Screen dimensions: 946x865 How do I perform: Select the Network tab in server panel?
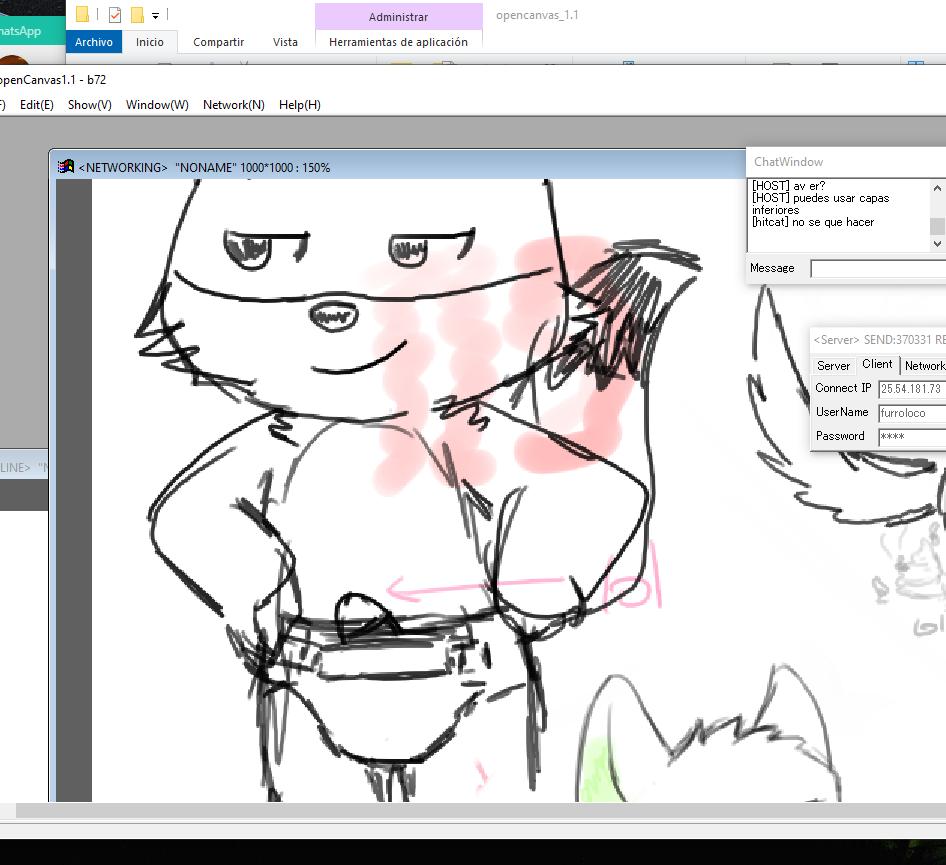coord(924,366)
